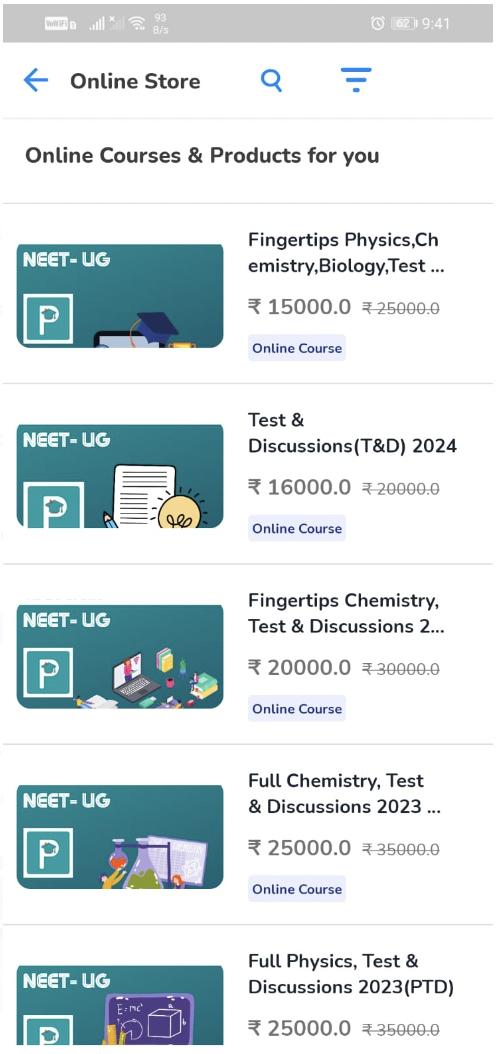Open Test & Discussions 2024 thumbnail
The height and width of the screenshot is (1054, 496).
pos(120,476)
